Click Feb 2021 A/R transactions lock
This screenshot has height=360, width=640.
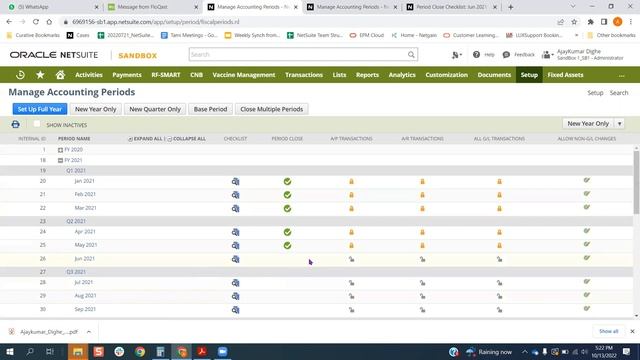click(422, 195)
